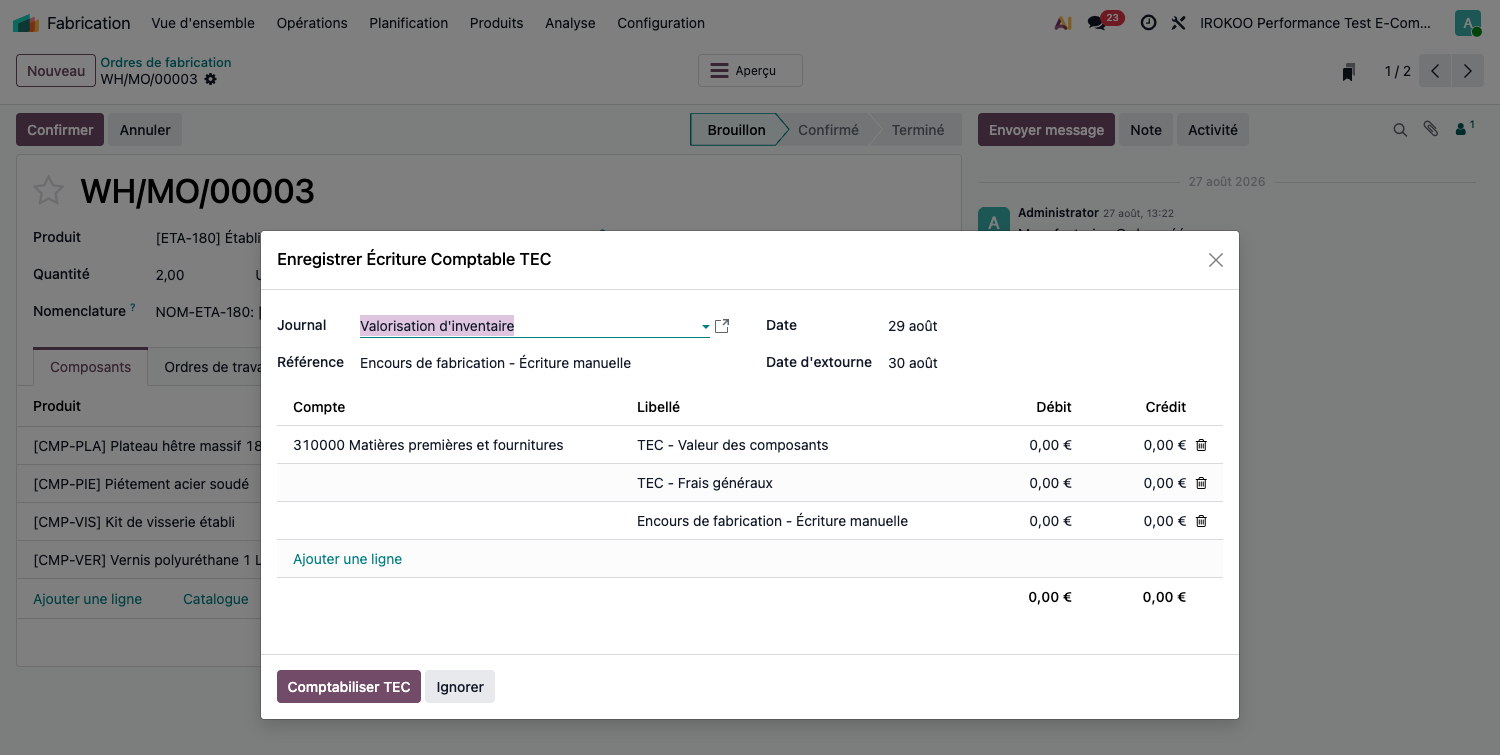Select the Brouillon status stage
Viewport: 1500px width, 755px height.
(x=736, y=130)
